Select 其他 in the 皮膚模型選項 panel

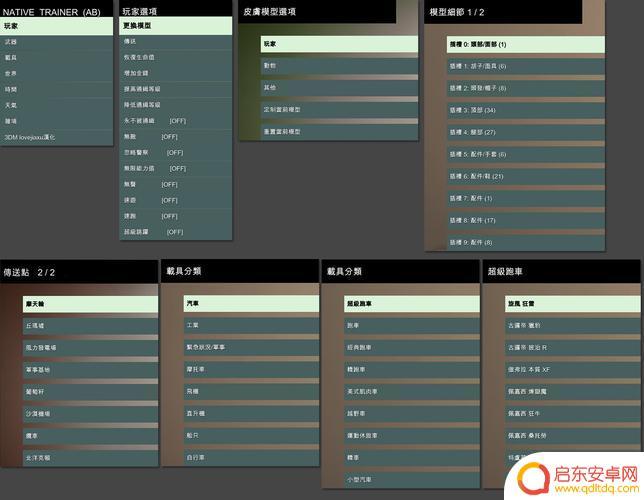[339, 88]
